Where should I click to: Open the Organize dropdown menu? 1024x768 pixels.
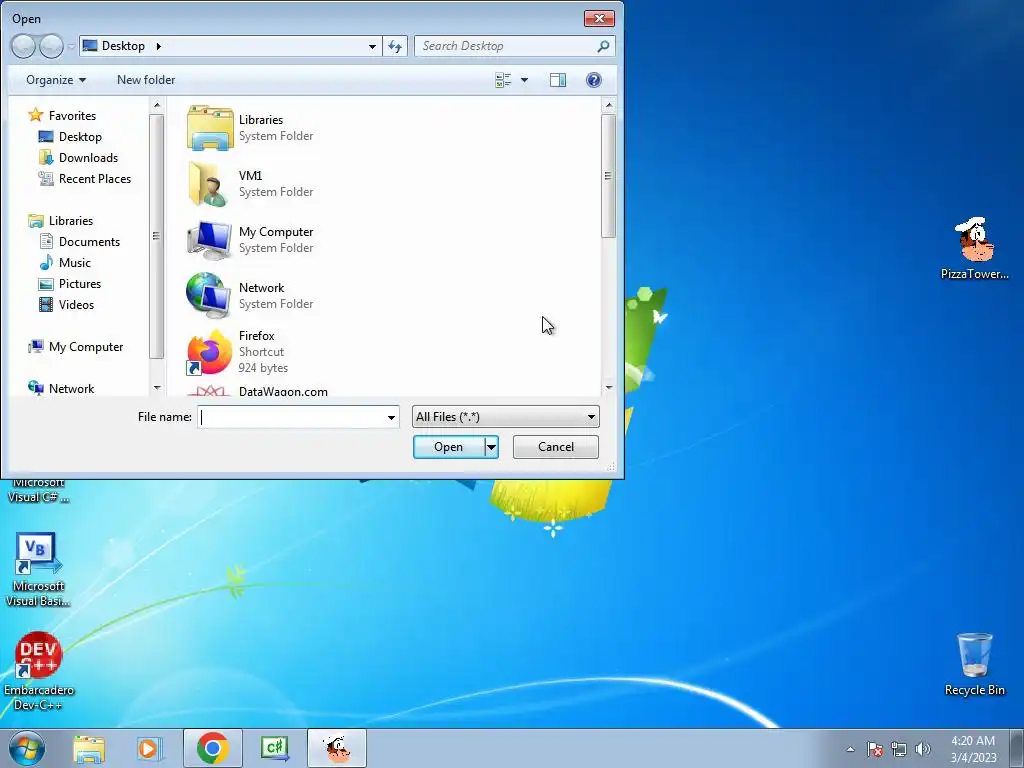click(x=56, y=80)
